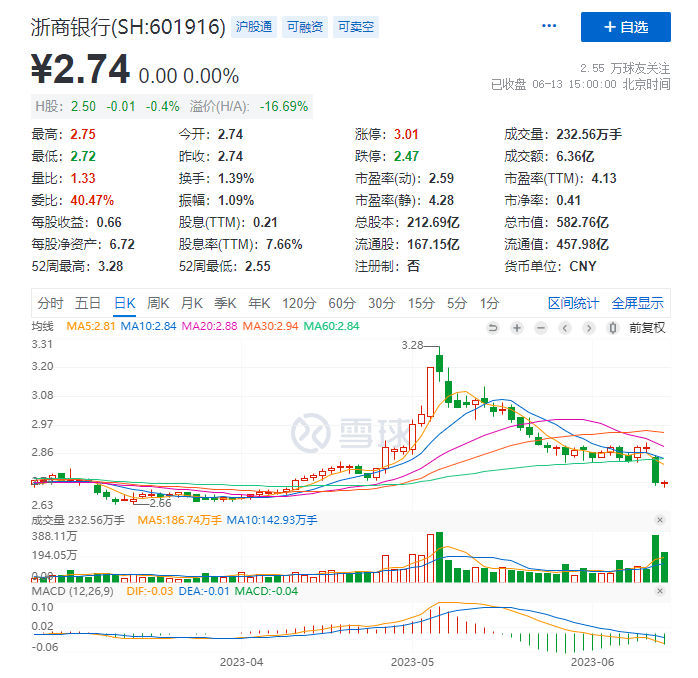Click the chart reset undo icon

[x=493, y=328]
